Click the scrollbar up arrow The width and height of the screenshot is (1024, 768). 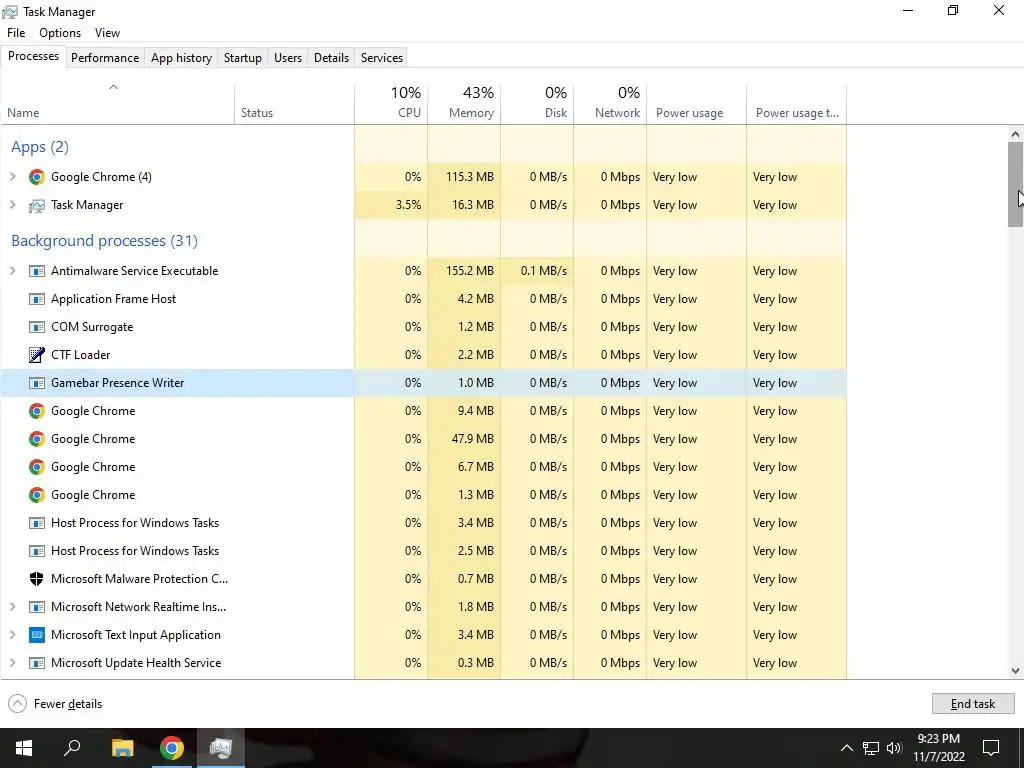pyautogui.click(x=1015, y=135)
